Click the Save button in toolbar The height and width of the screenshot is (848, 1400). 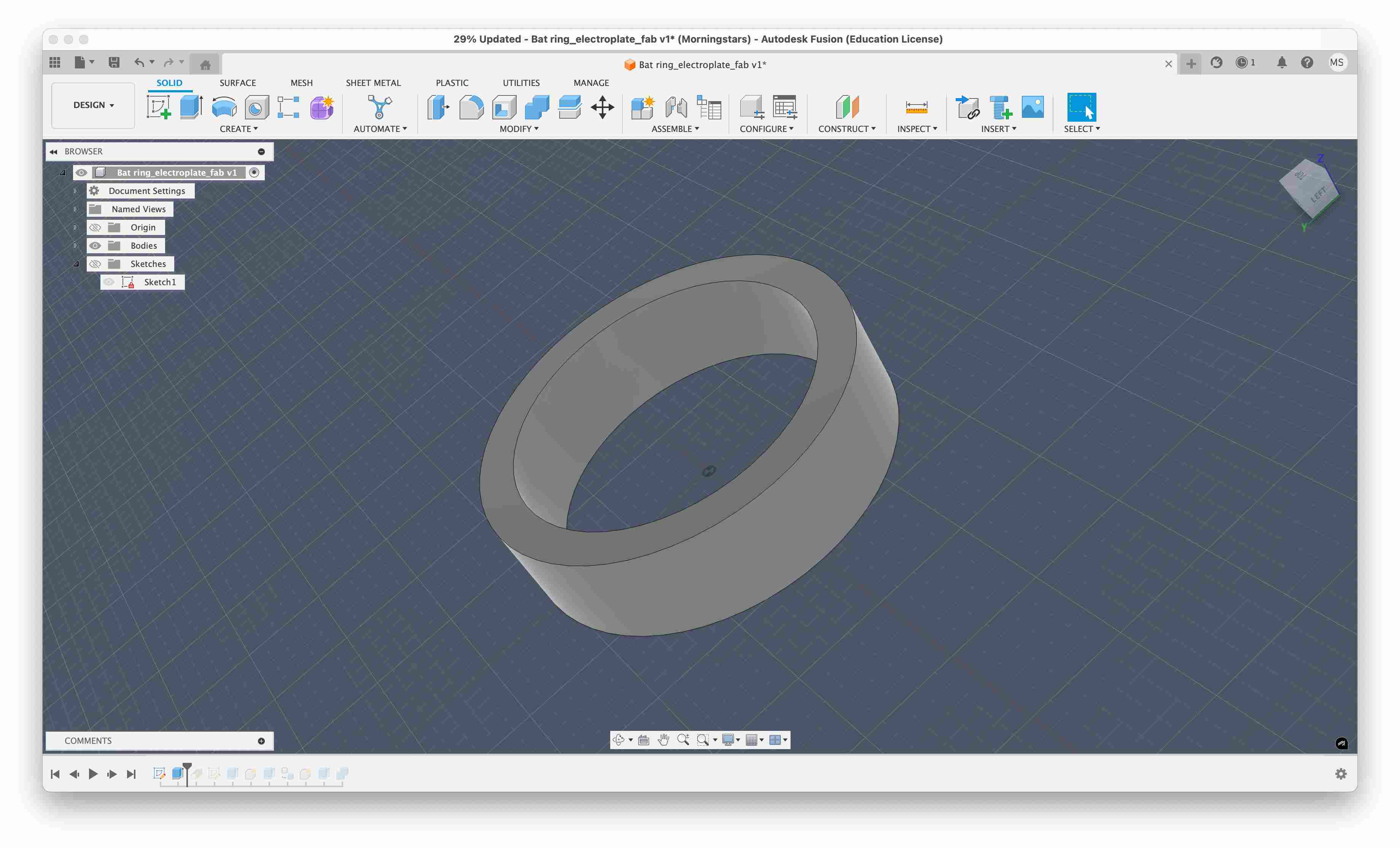pyautogui.click(x=114, y=62)
